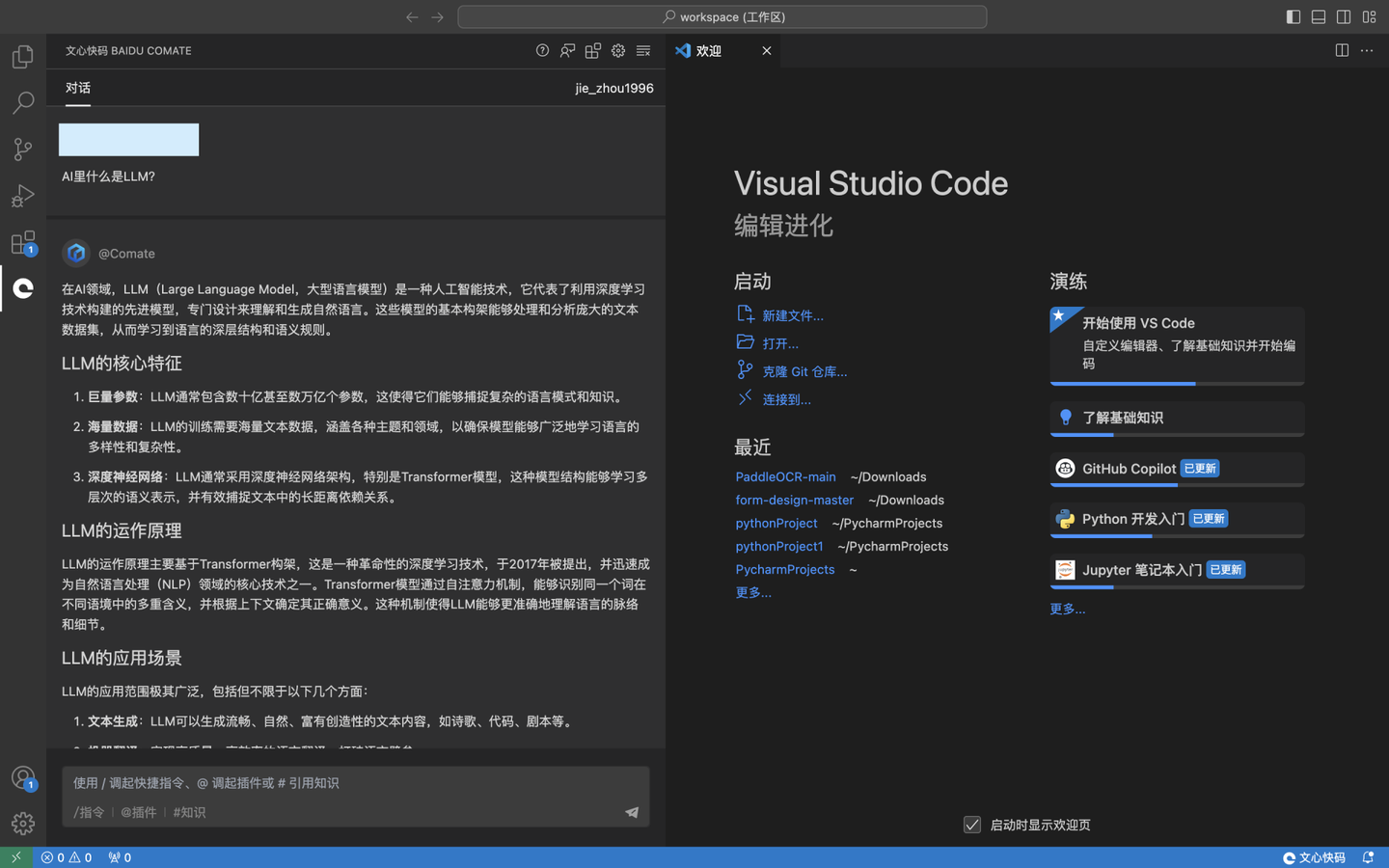
Task: Click the question text AI里什么是LLM?
Action: point(108,176)
